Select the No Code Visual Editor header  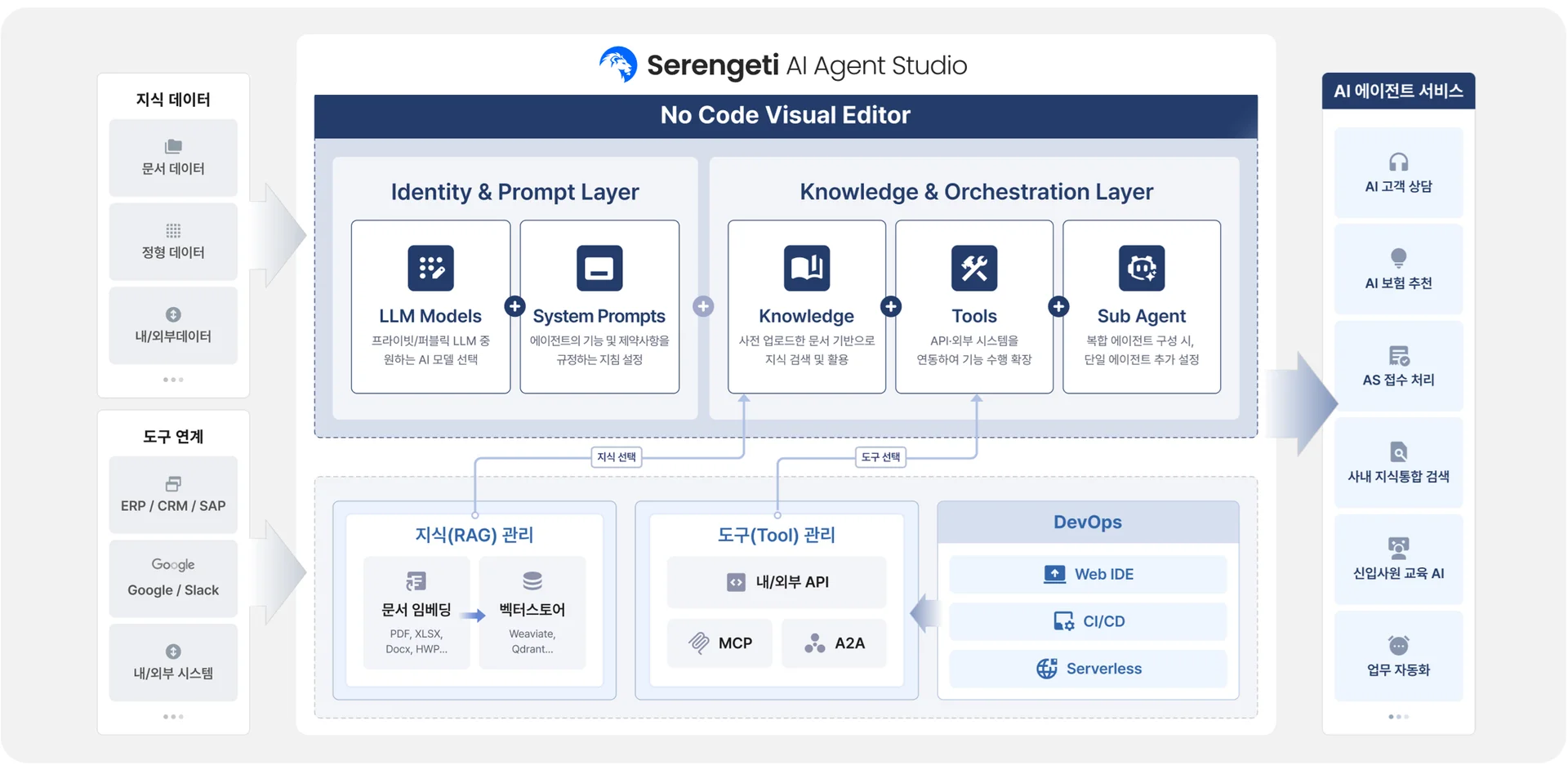tap(785, 115)
